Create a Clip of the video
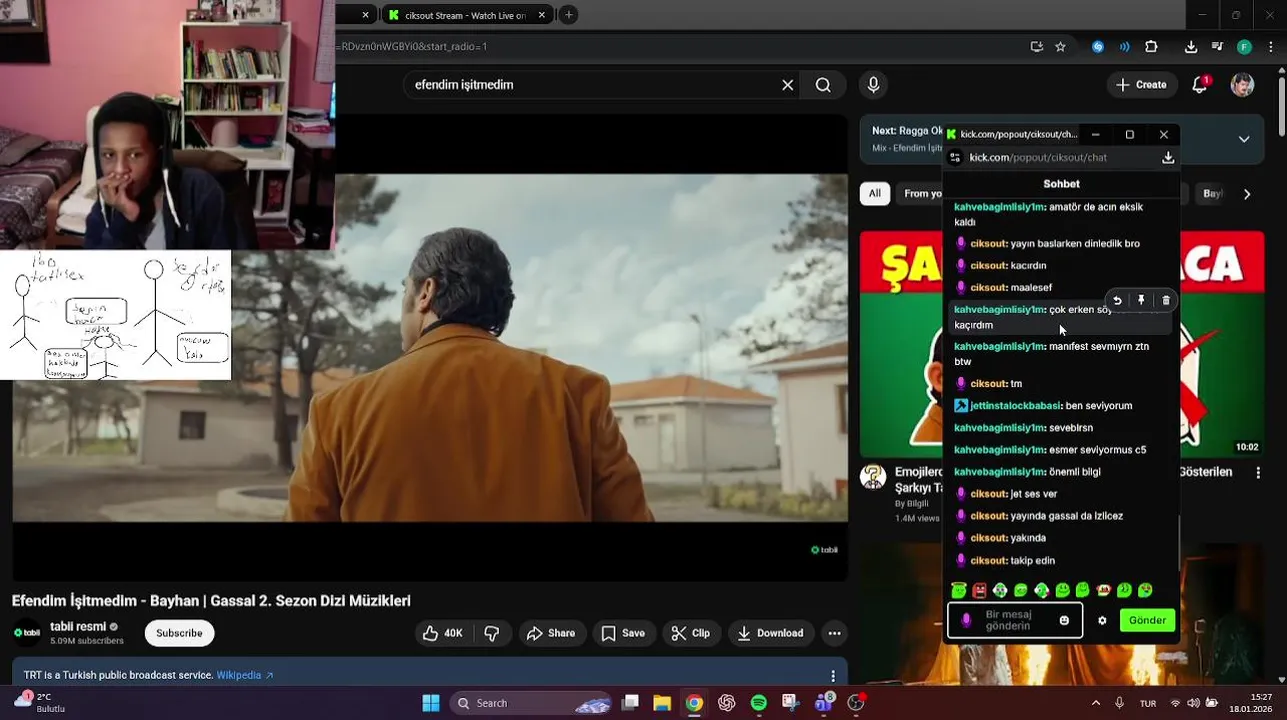The width and height of the screenshot is (1287, 720). pos(691,633)
